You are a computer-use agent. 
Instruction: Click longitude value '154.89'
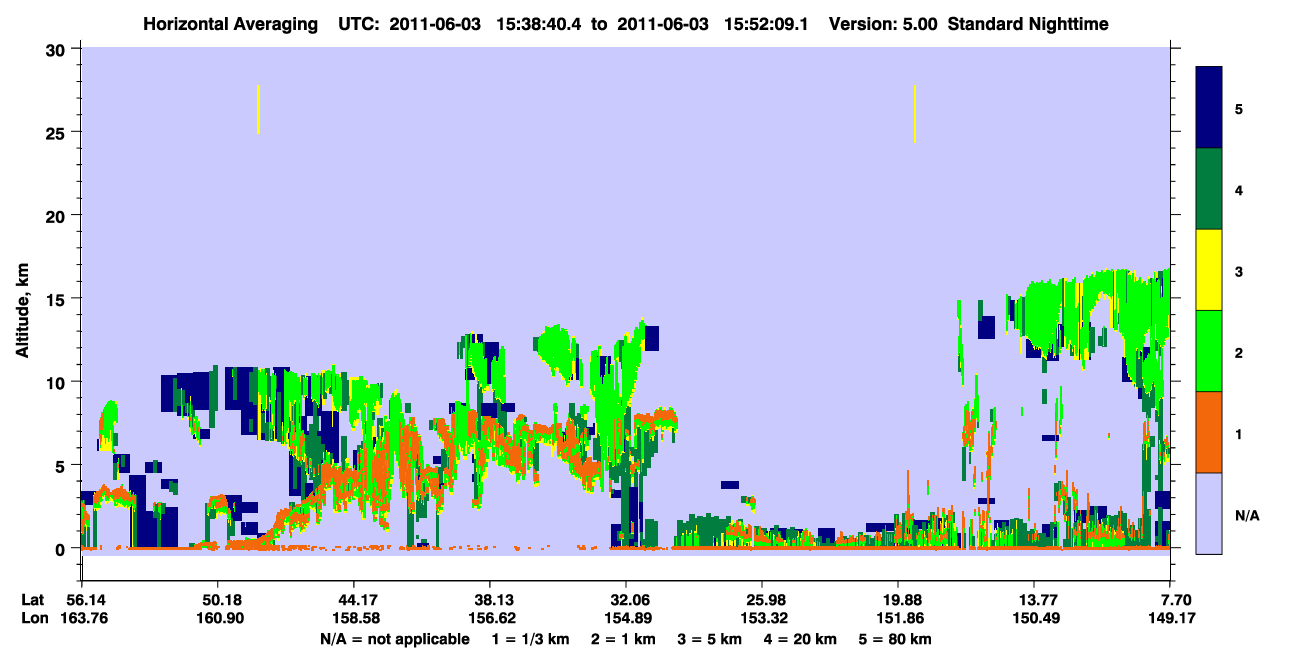(626, 619)
